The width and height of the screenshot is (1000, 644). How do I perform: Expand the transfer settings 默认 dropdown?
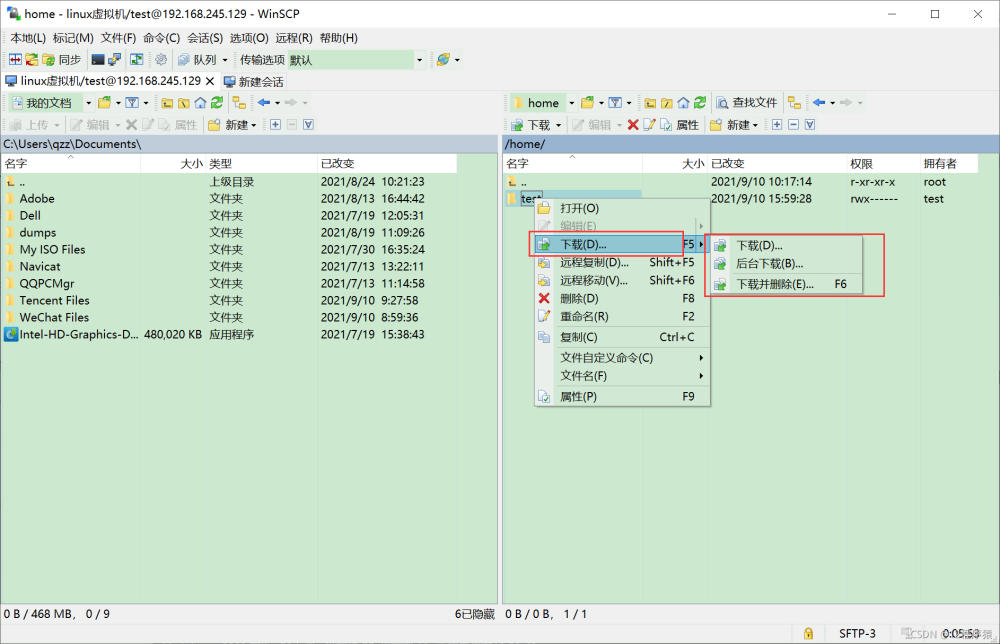[x=419, y=60]
